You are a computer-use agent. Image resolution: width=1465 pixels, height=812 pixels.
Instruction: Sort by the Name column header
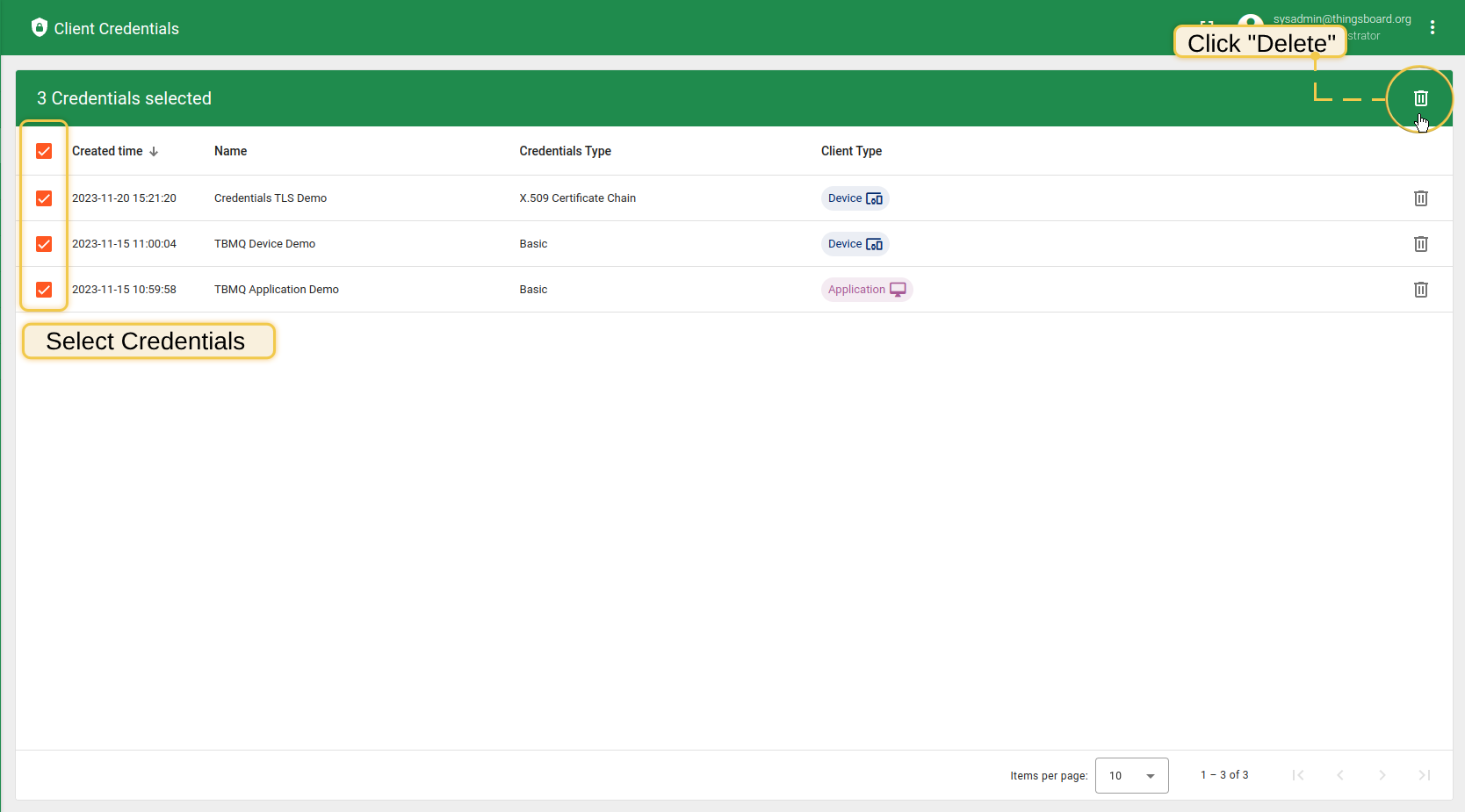click(x=230, y=151)
